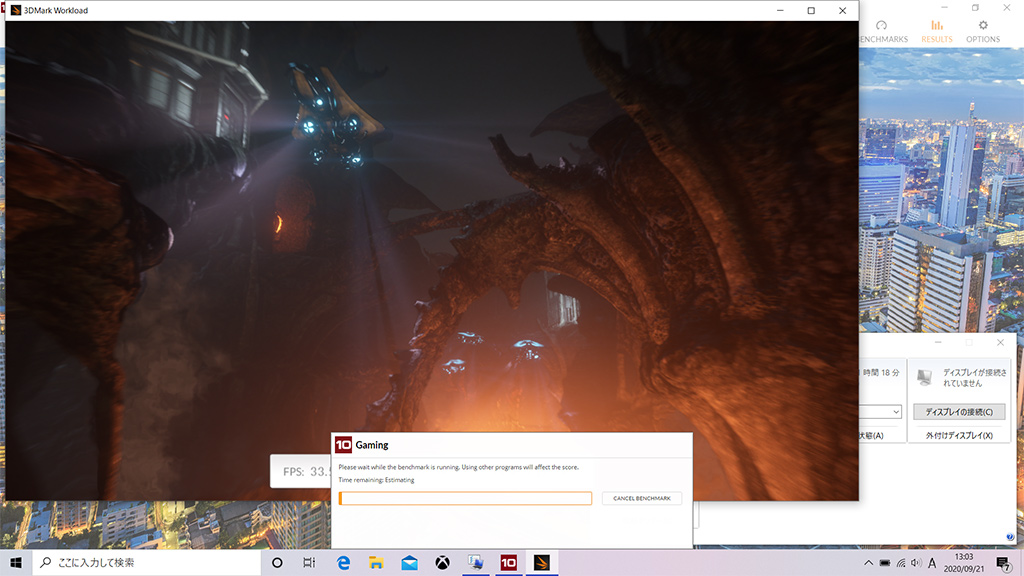
Task: Show hidden system tray icons
Action: 868,563
